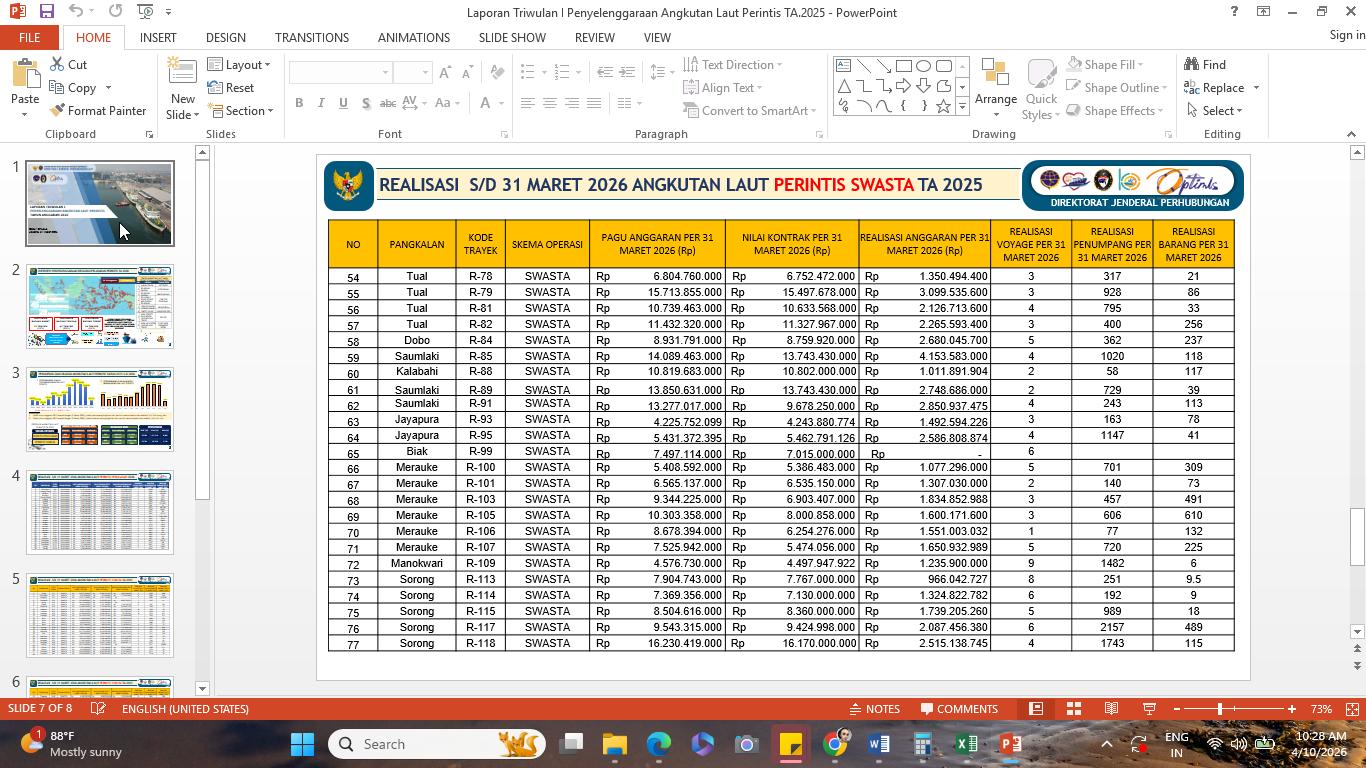The width and height of the screenshot is (1366, 768).
Task: Switch to the ANIMATIONS tab
Action: coord(414,37)
